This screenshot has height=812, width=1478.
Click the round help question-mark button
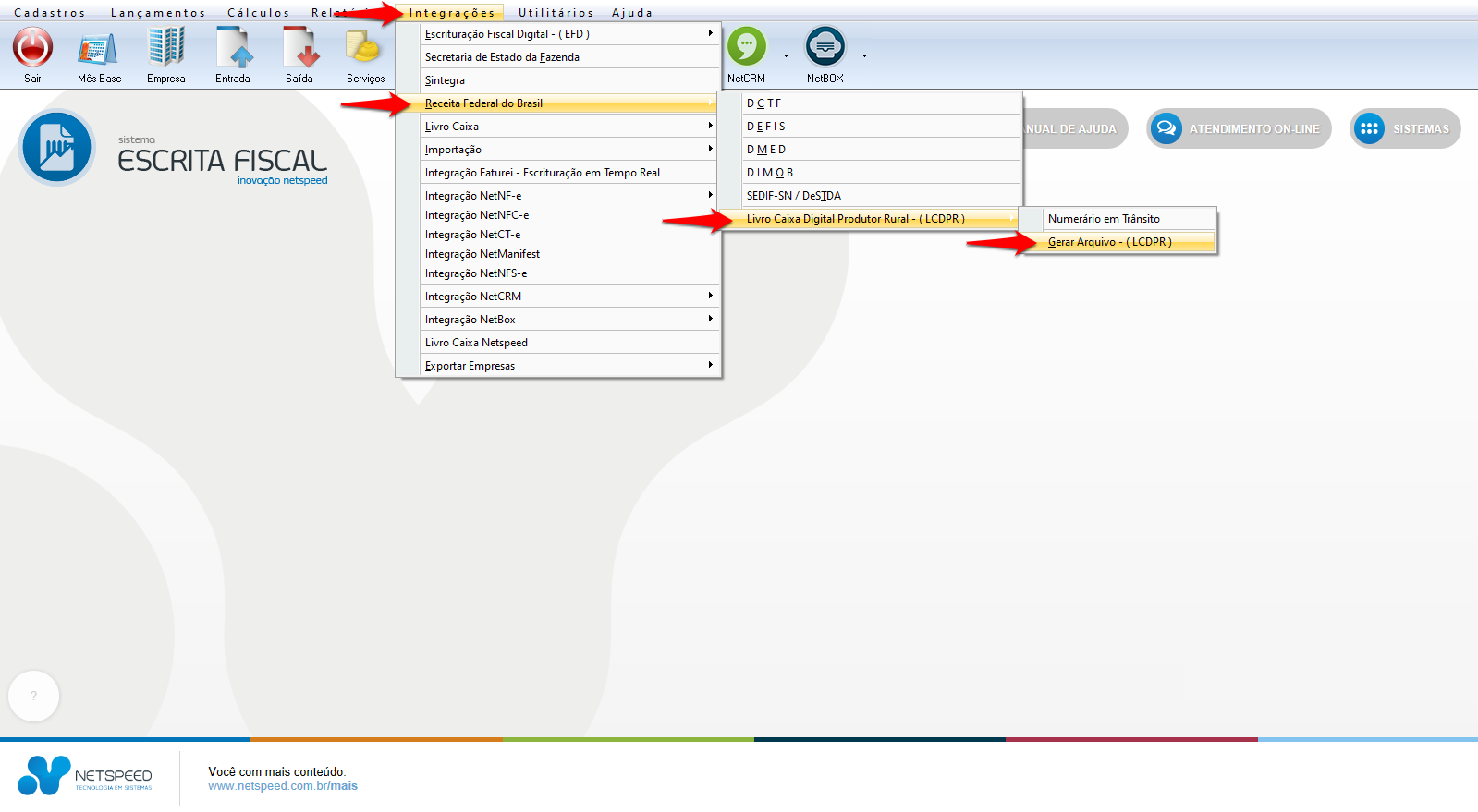click(x=33, y=696)
